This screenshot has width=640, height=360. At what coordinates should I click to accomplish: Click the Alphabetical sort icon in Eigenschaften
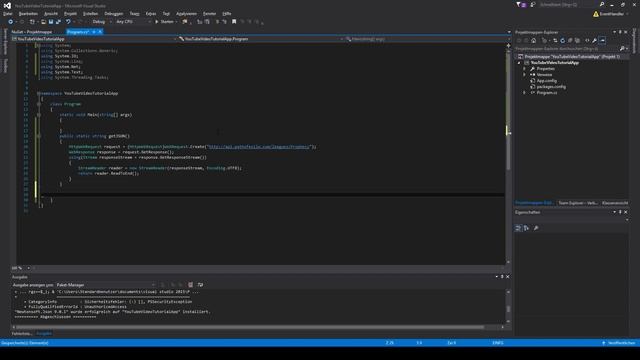pyautogui.click(x=526, y=228)
